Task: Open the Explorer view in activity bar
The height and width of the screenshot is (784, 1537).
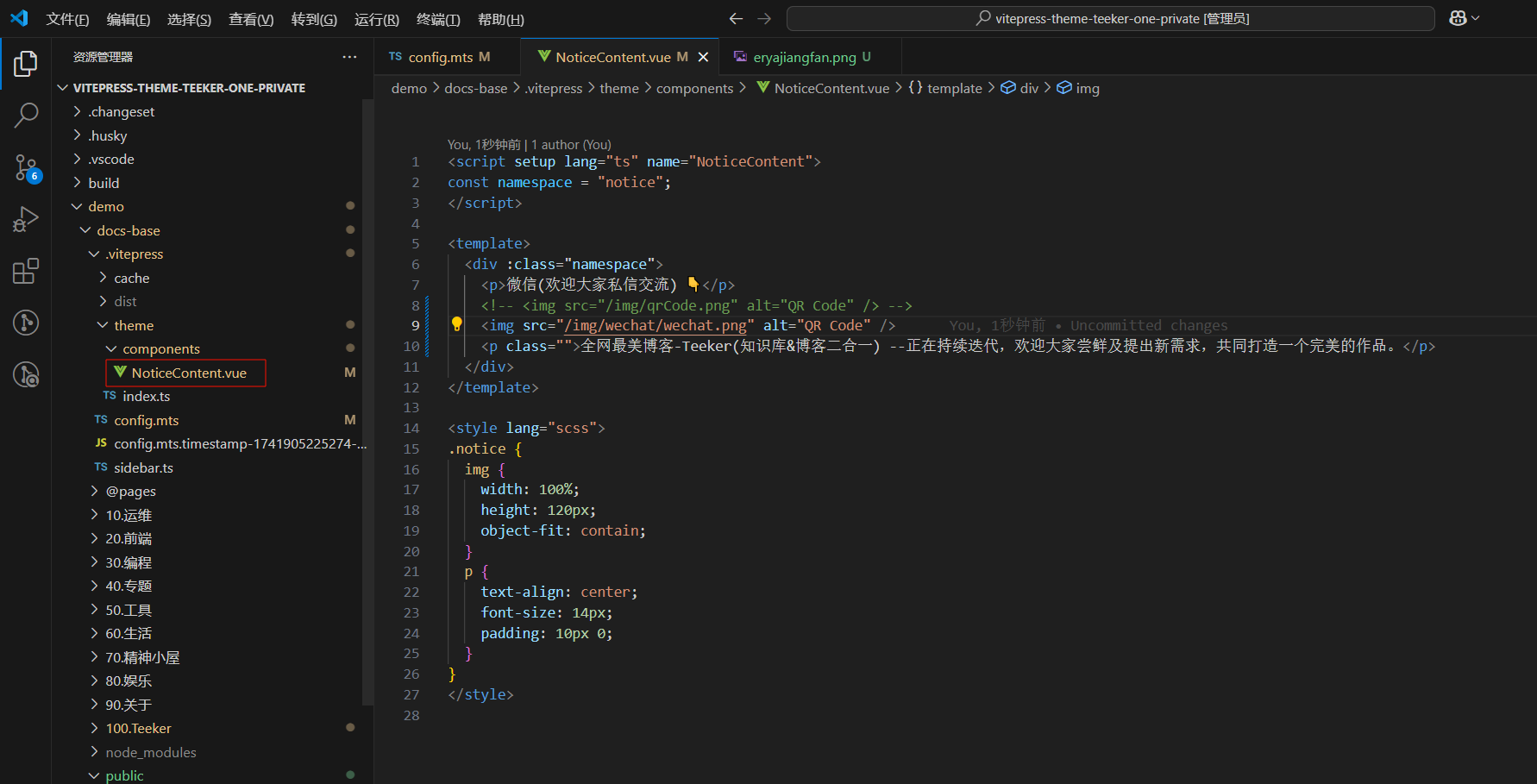Action: click(x=26, y=64)
